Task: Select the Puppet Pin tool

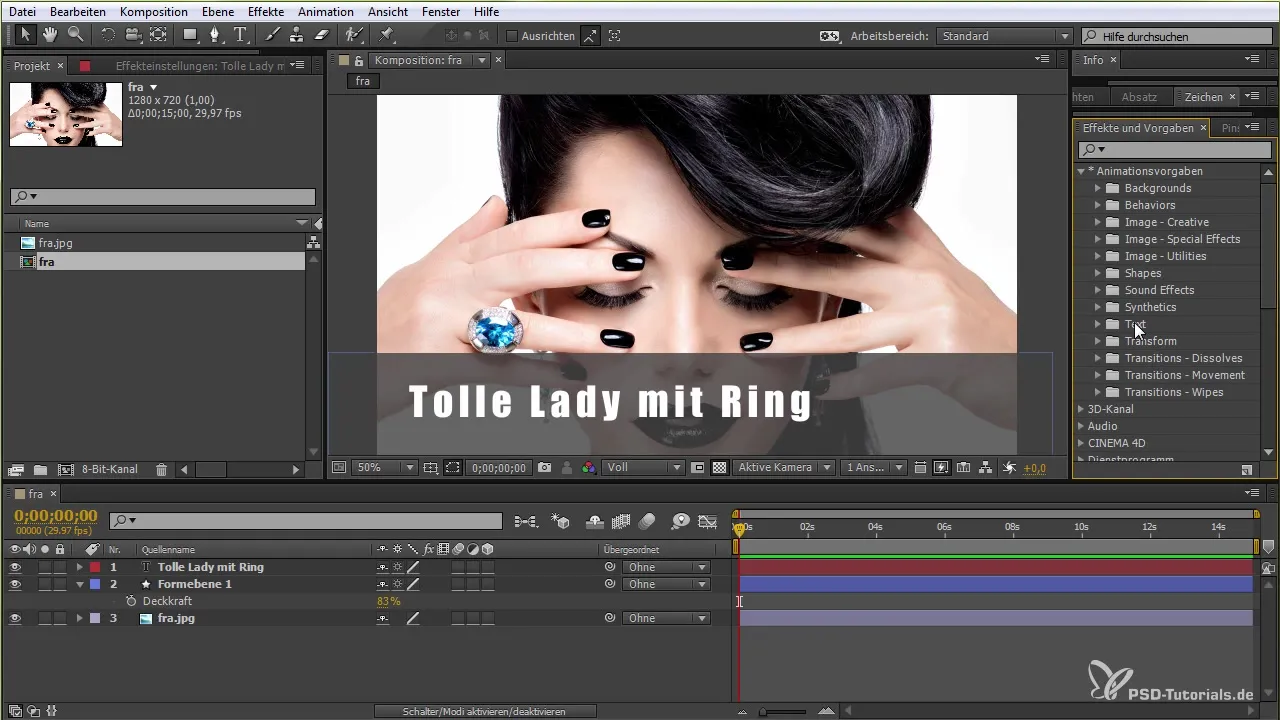Action: coord(386,35)
